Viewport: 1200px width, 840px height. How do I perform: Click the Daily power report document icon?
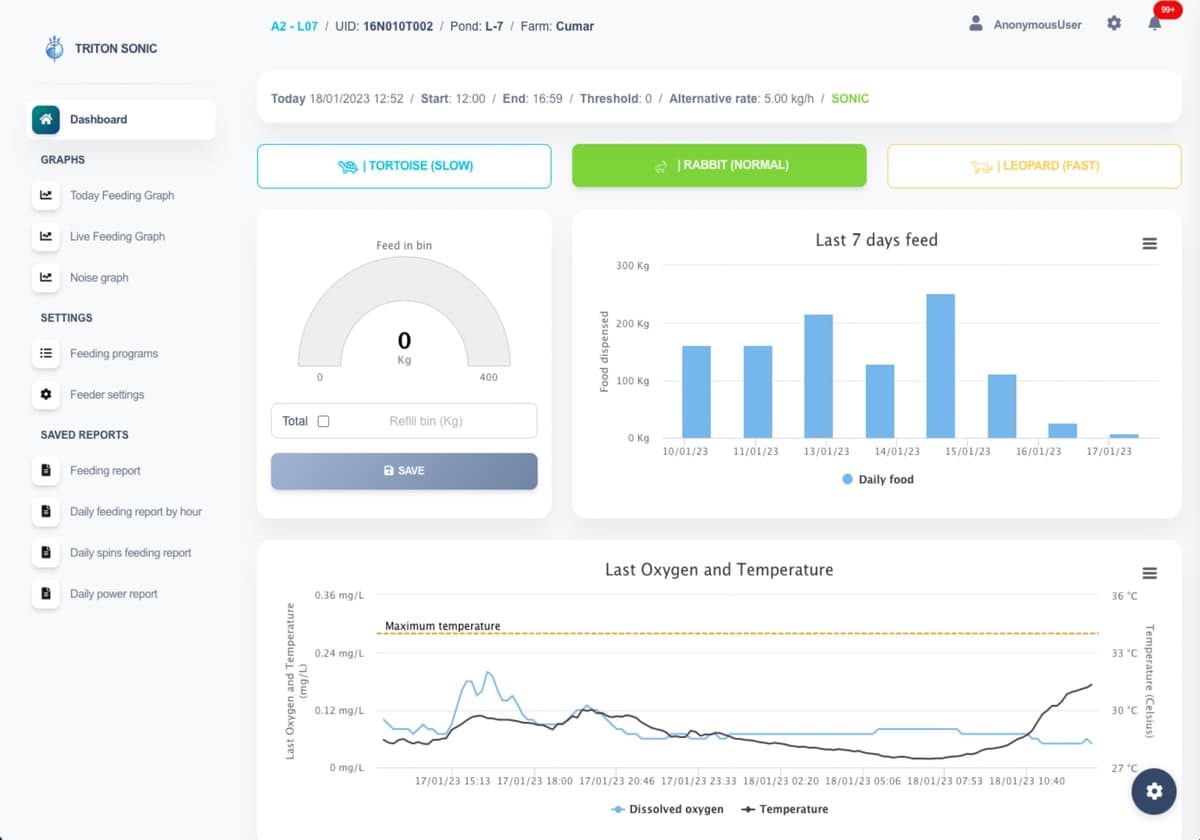point(46,593)
